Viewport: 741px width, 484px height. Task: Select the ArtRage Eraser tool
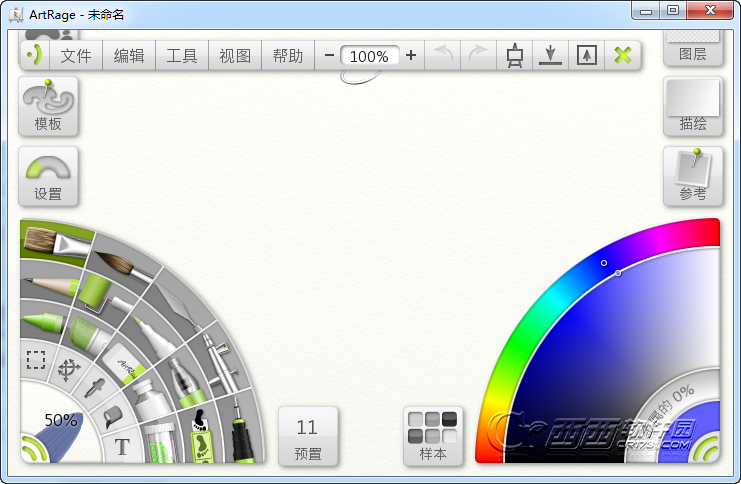(x=125, y=365)
